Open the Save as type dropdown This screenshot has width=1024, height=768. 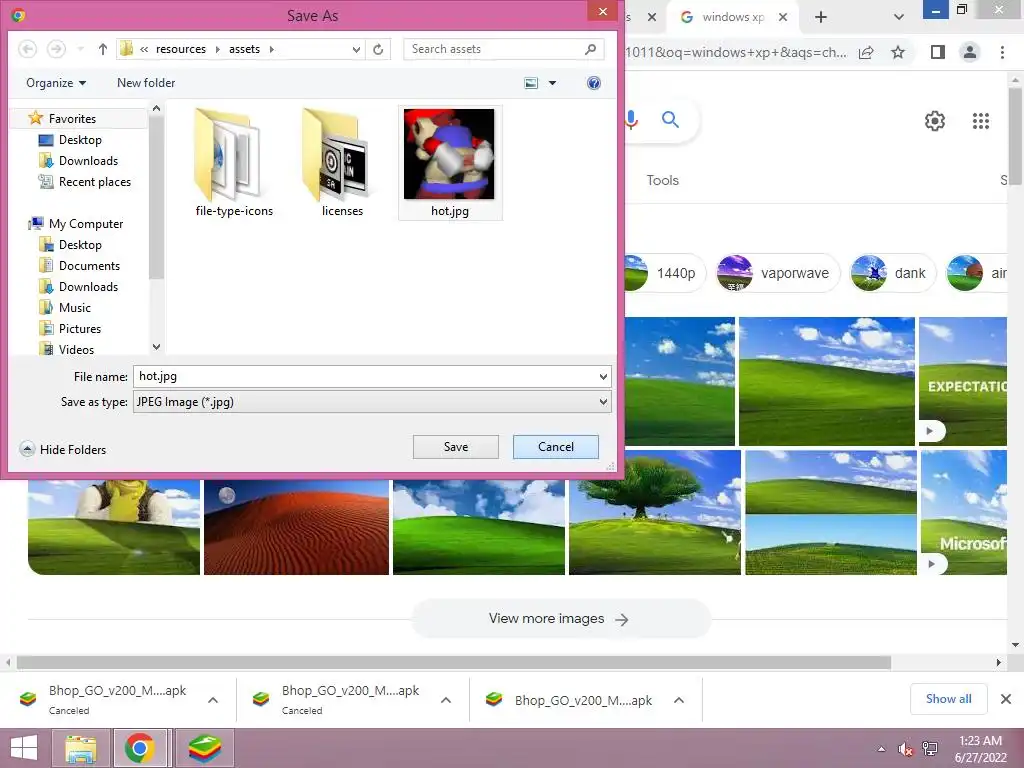[x=372, y=402]
